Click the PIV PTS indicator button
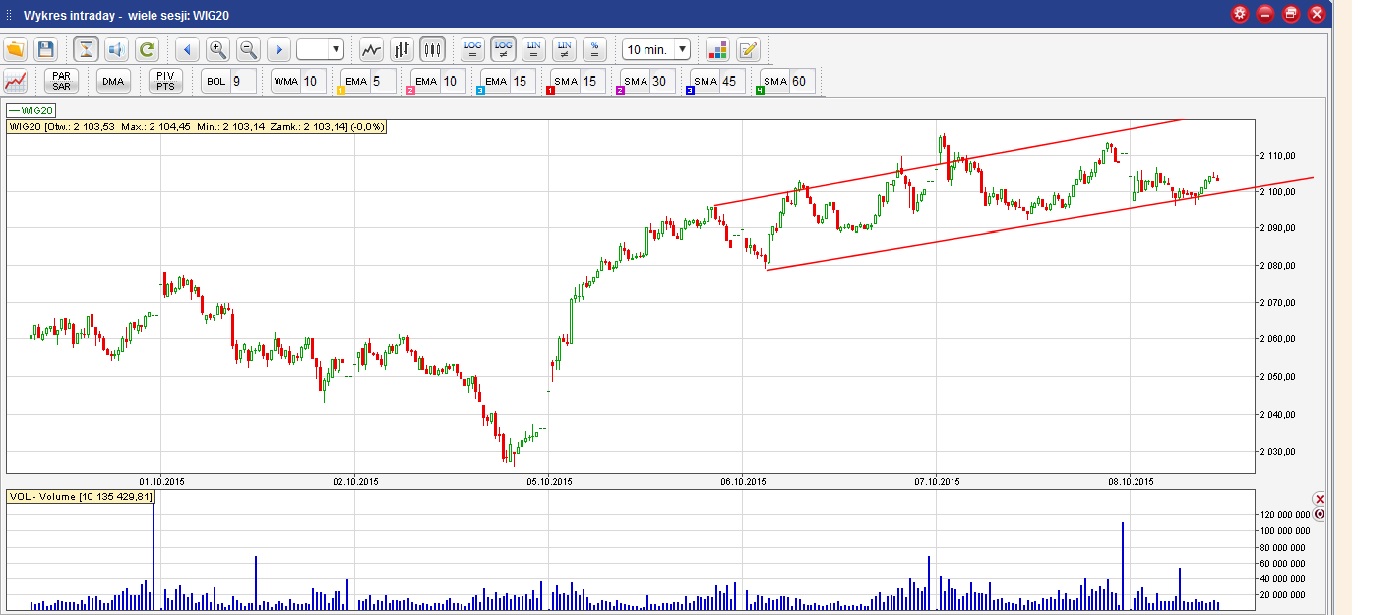1374x615 pixels. click(x=165, y=81)
